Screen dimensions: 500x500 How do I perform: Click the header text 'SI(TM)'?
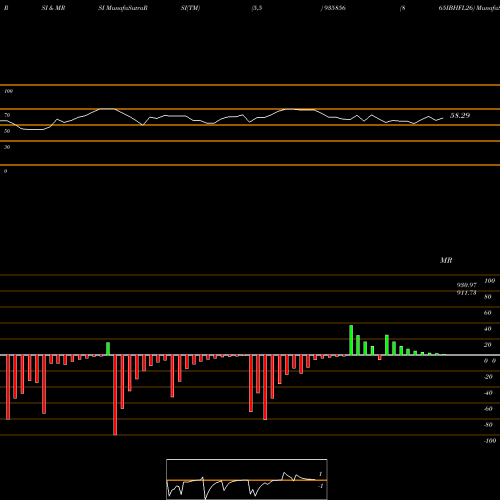[x=190, y=8]
